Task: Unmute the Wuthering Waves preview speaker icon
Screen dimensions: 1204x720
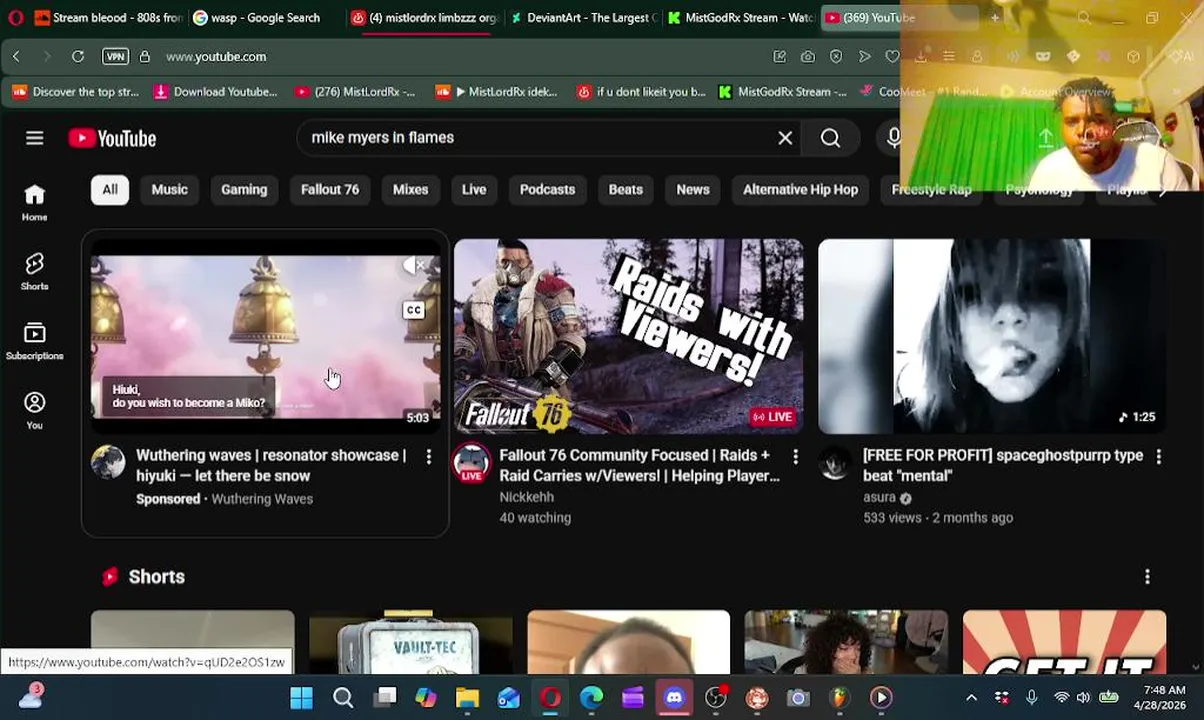Action: 414,265
